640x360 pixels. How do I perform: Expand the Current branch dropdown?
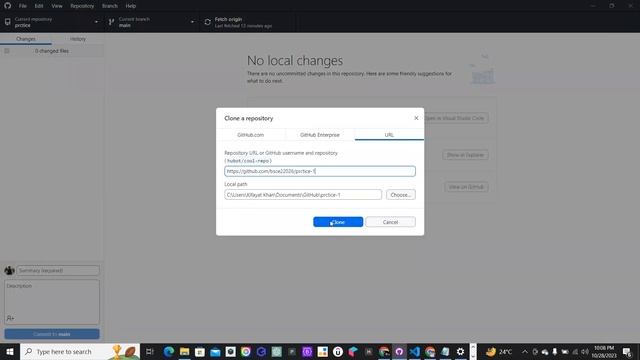click(x=151, y=22)
